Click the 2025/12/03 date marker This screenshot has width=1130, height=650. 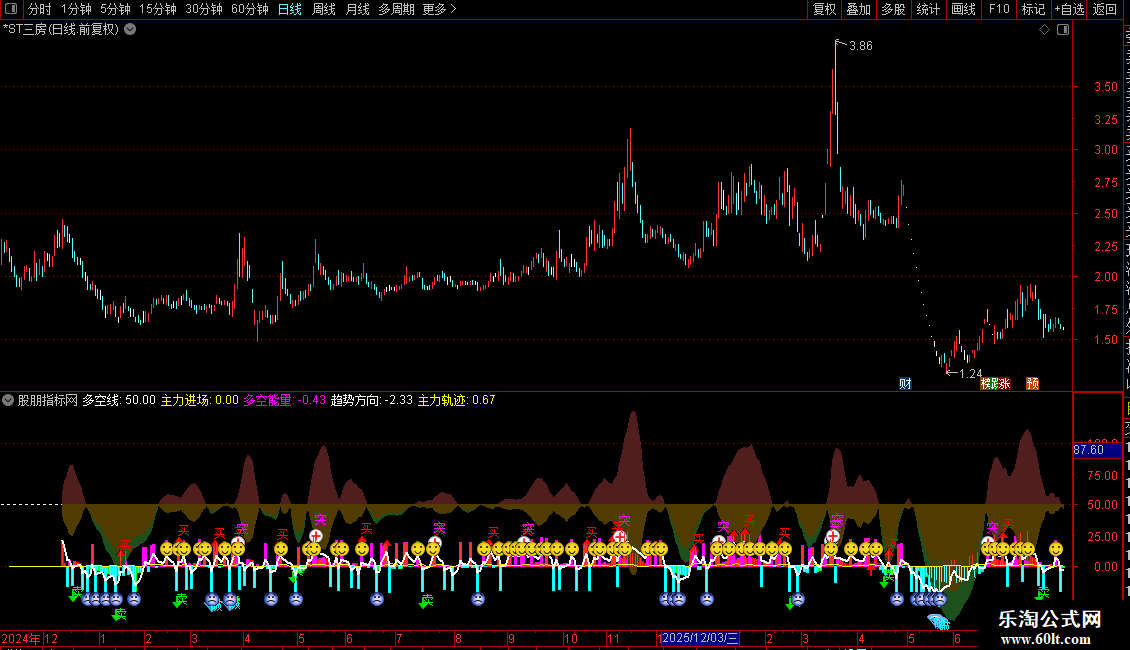coord(700,638)
